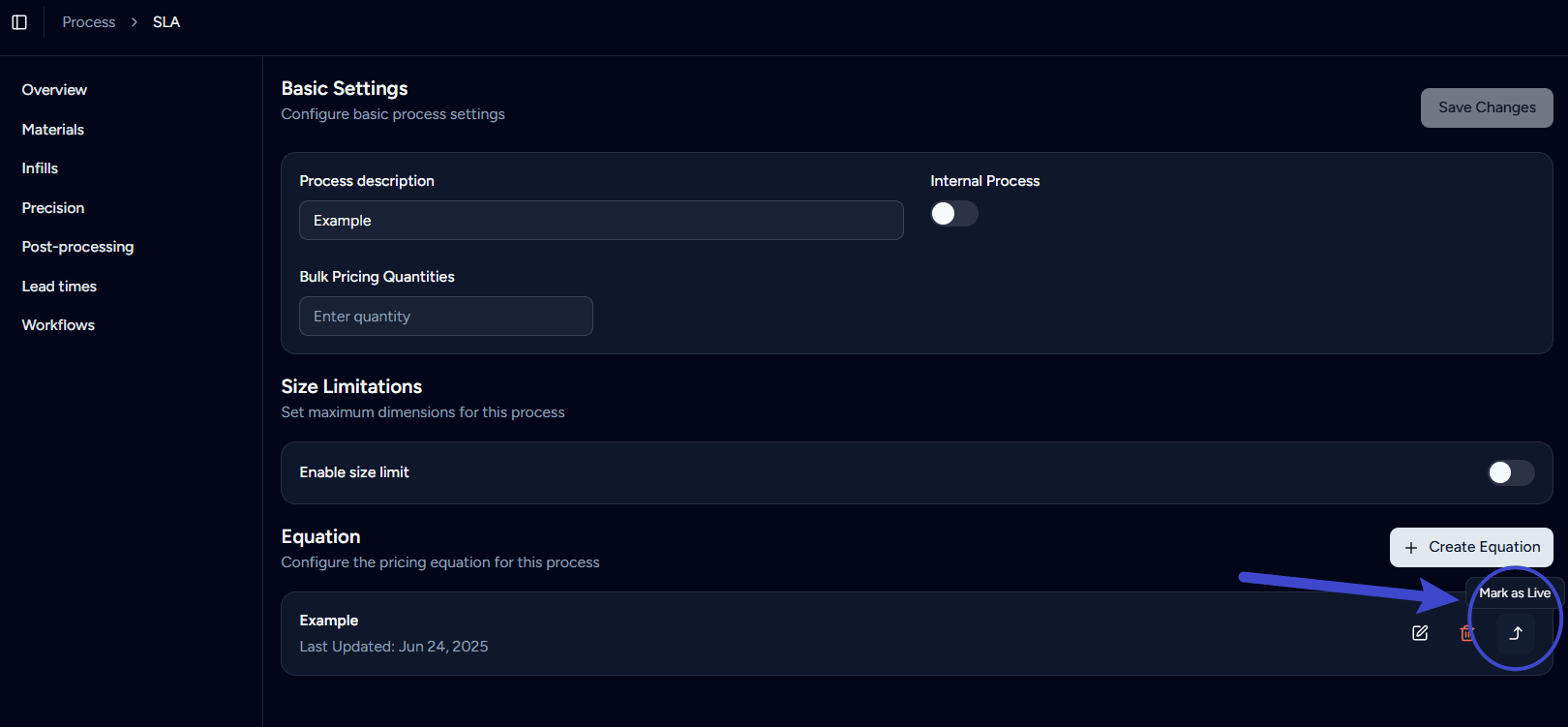The width and height of the screenshot is (1568, 727).
Task: Edit the Example equation with pencil icon
Action: (1420, 633)
